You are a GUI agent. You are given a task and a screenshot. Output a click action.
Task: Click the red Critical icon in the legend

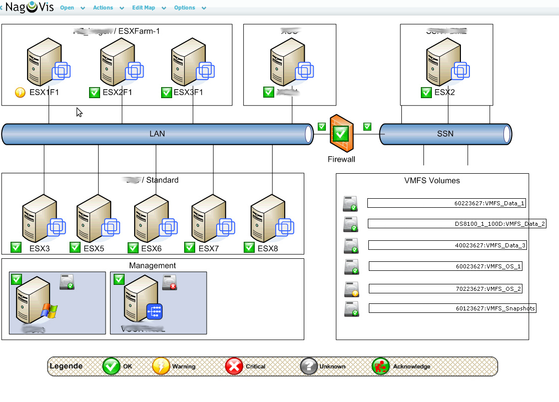pos(234,366)
